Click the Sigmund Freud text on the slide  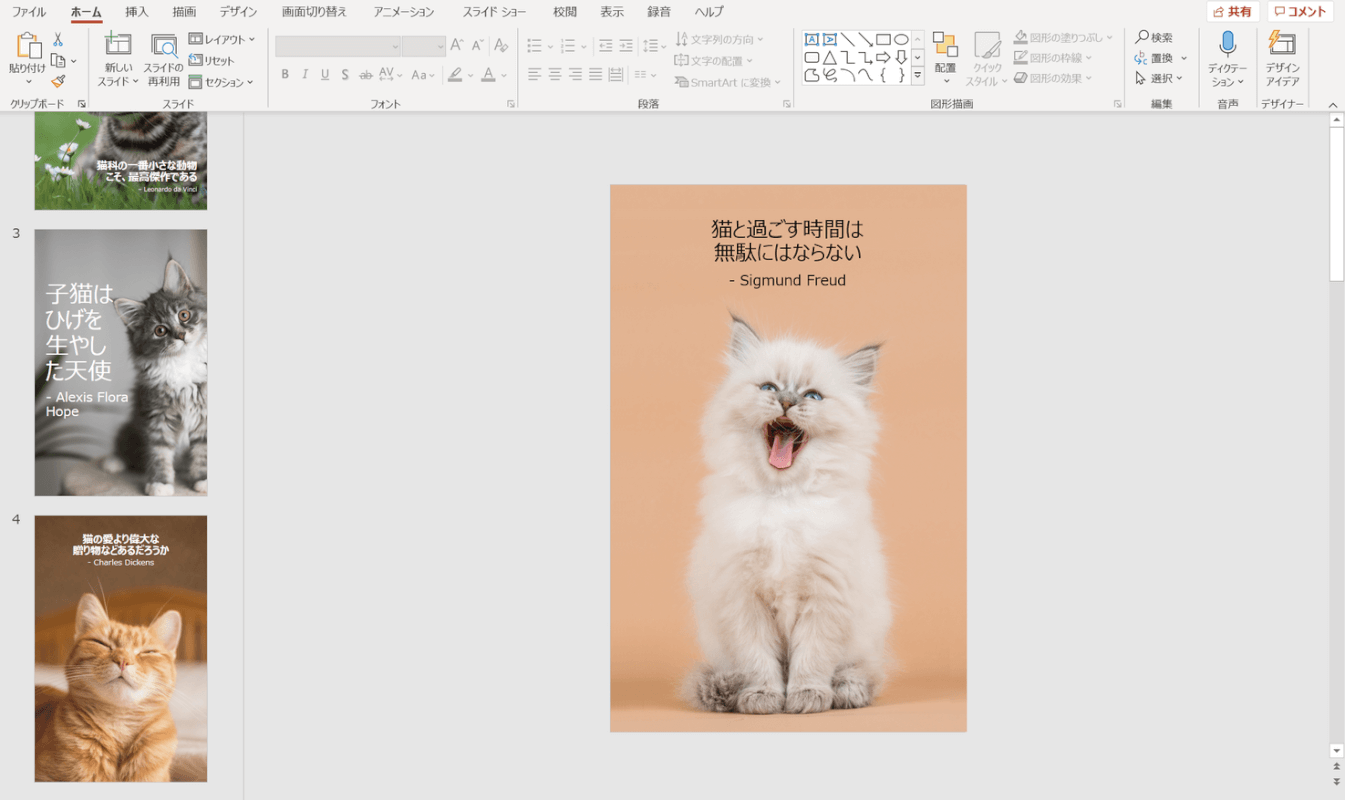pyautogui.click(x=787, y=280)
